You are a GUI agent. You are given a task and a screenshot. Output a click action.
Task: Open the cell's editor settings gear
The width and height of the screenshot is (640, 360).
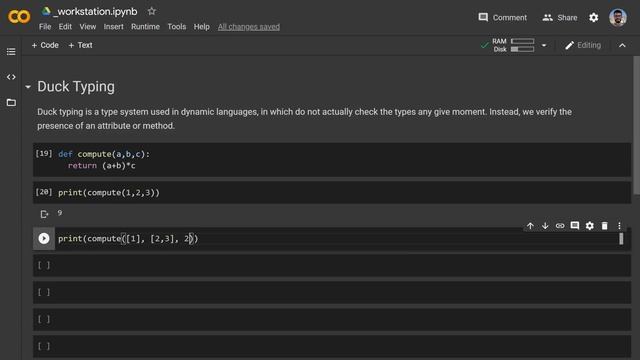pyautogui.click(x=590, y=226)
